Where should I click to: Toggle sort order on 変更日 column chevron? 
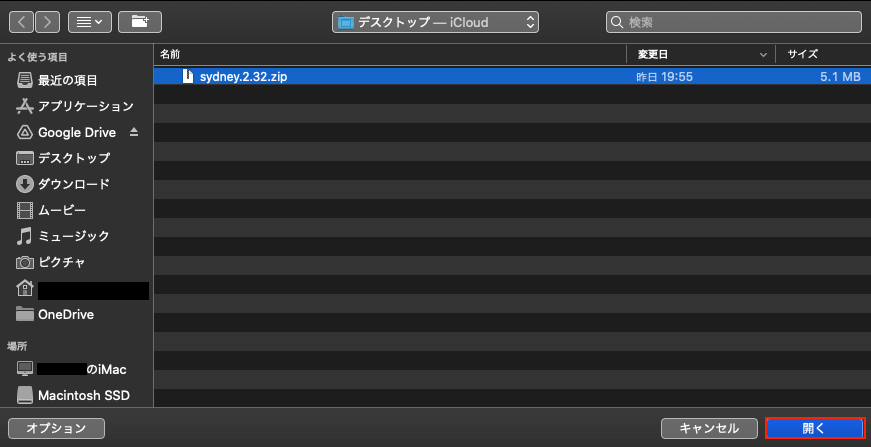coord(763,54)
